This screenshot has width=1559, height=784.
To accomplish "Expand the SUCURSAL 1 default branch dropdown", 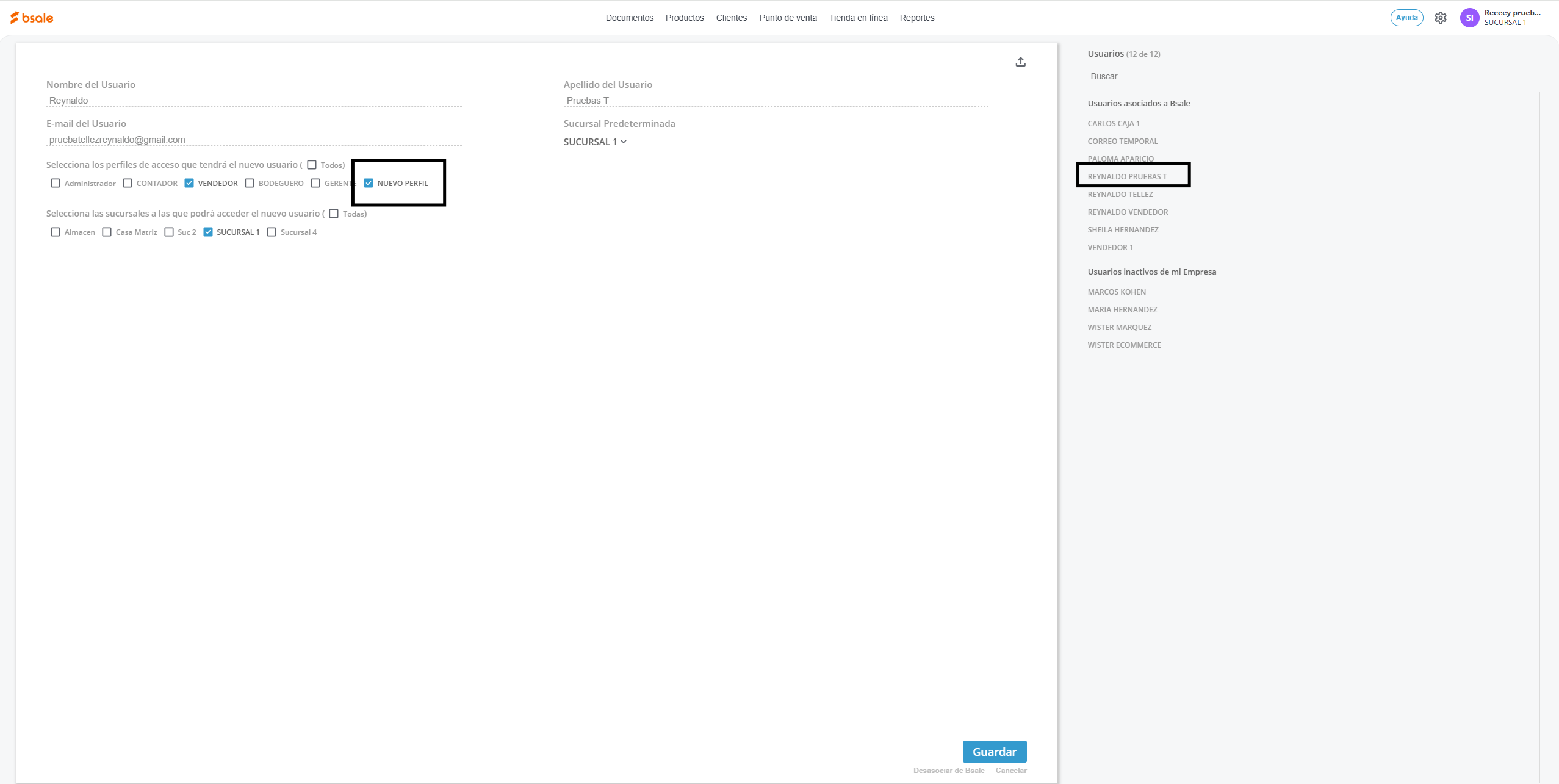I will point(595,142).
